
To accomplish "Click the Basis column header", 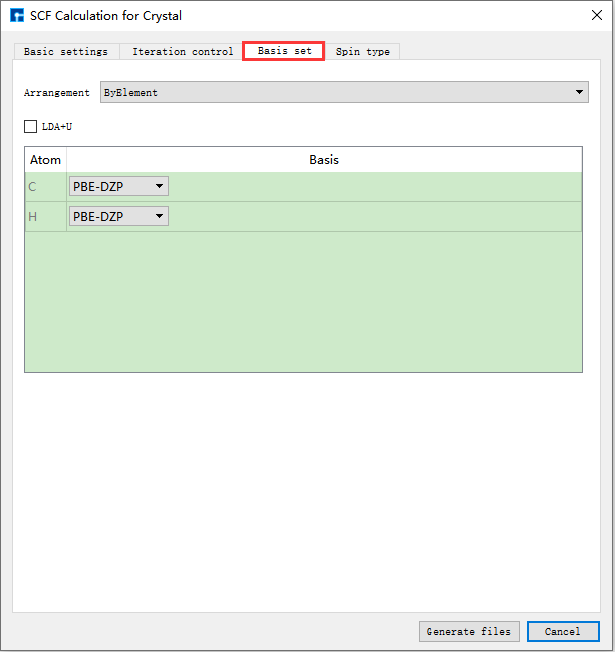I will 324,160.
